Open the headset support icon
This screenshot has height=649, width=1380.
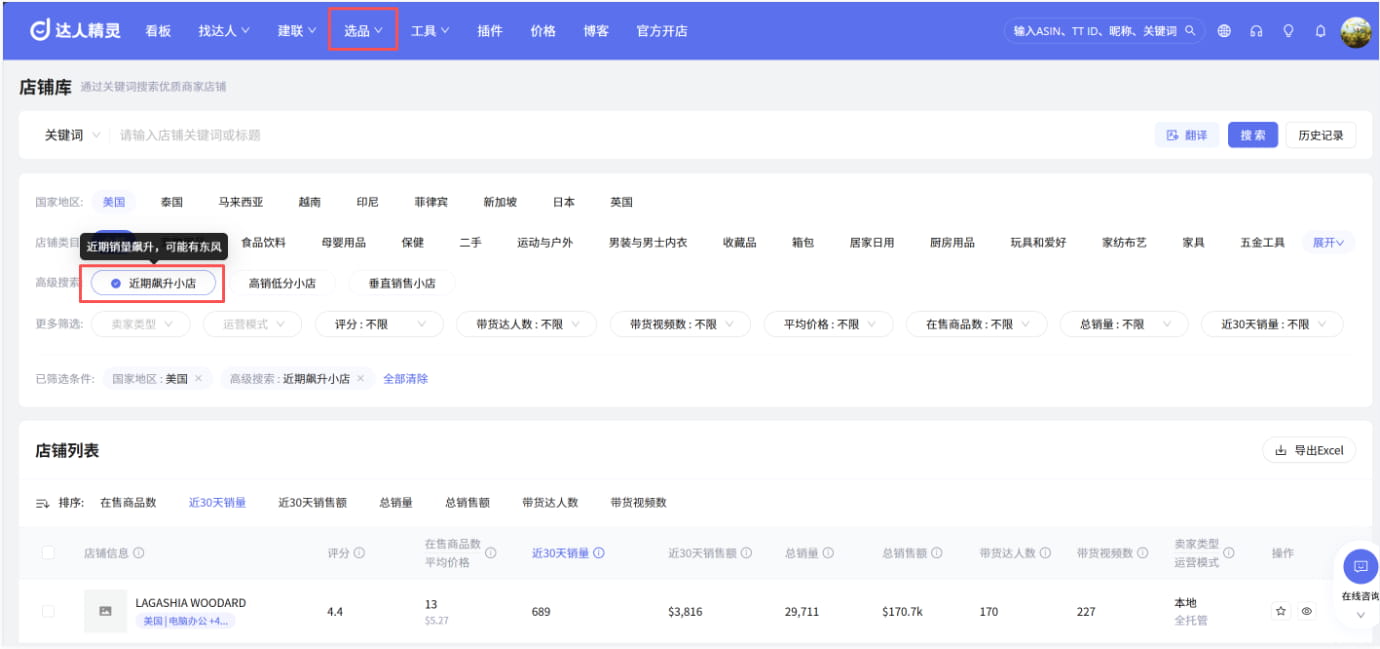pyautogui.click(x=1256, y=31)
